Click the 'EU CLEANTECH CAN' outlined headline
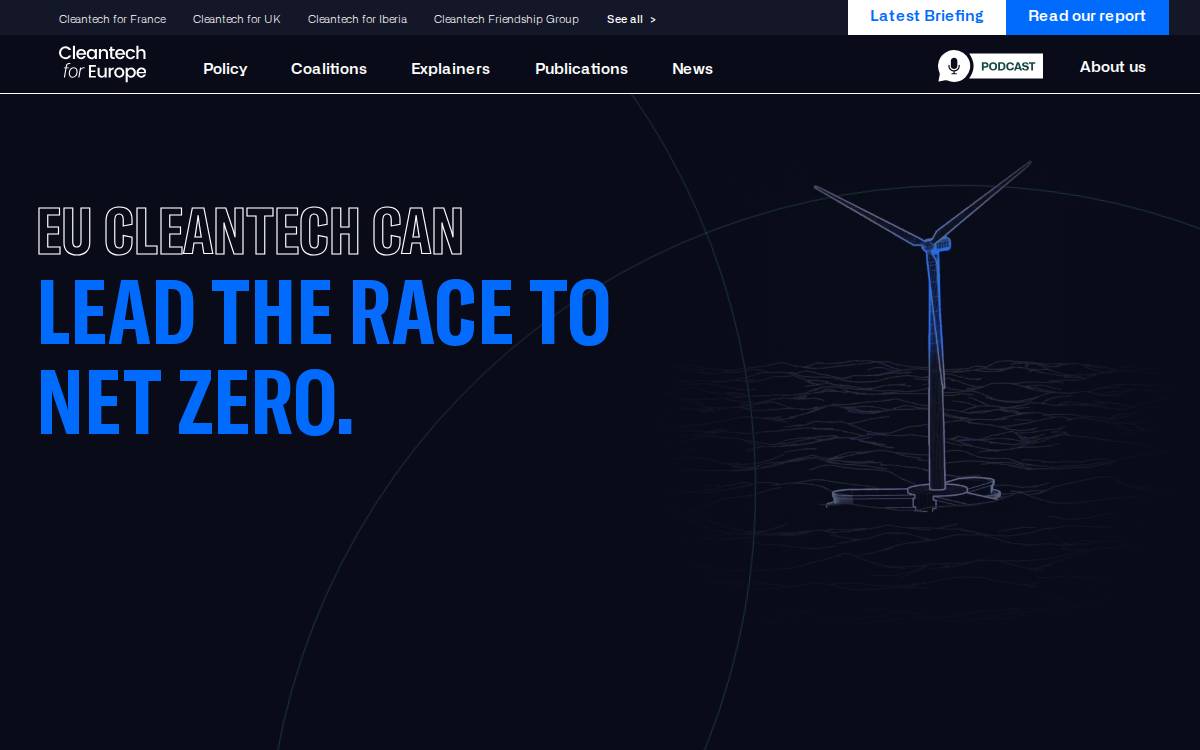This screenshot has height=750, width=1200. pyautogui.click(x=250, y=231)
